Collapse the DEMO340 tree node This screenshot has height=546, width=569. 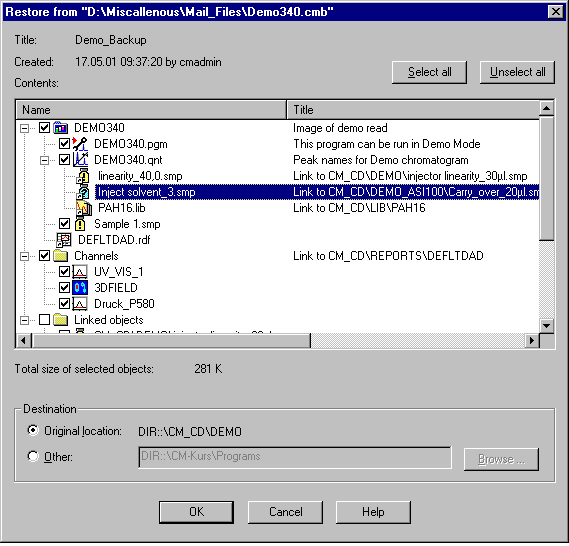coord(24,128)
